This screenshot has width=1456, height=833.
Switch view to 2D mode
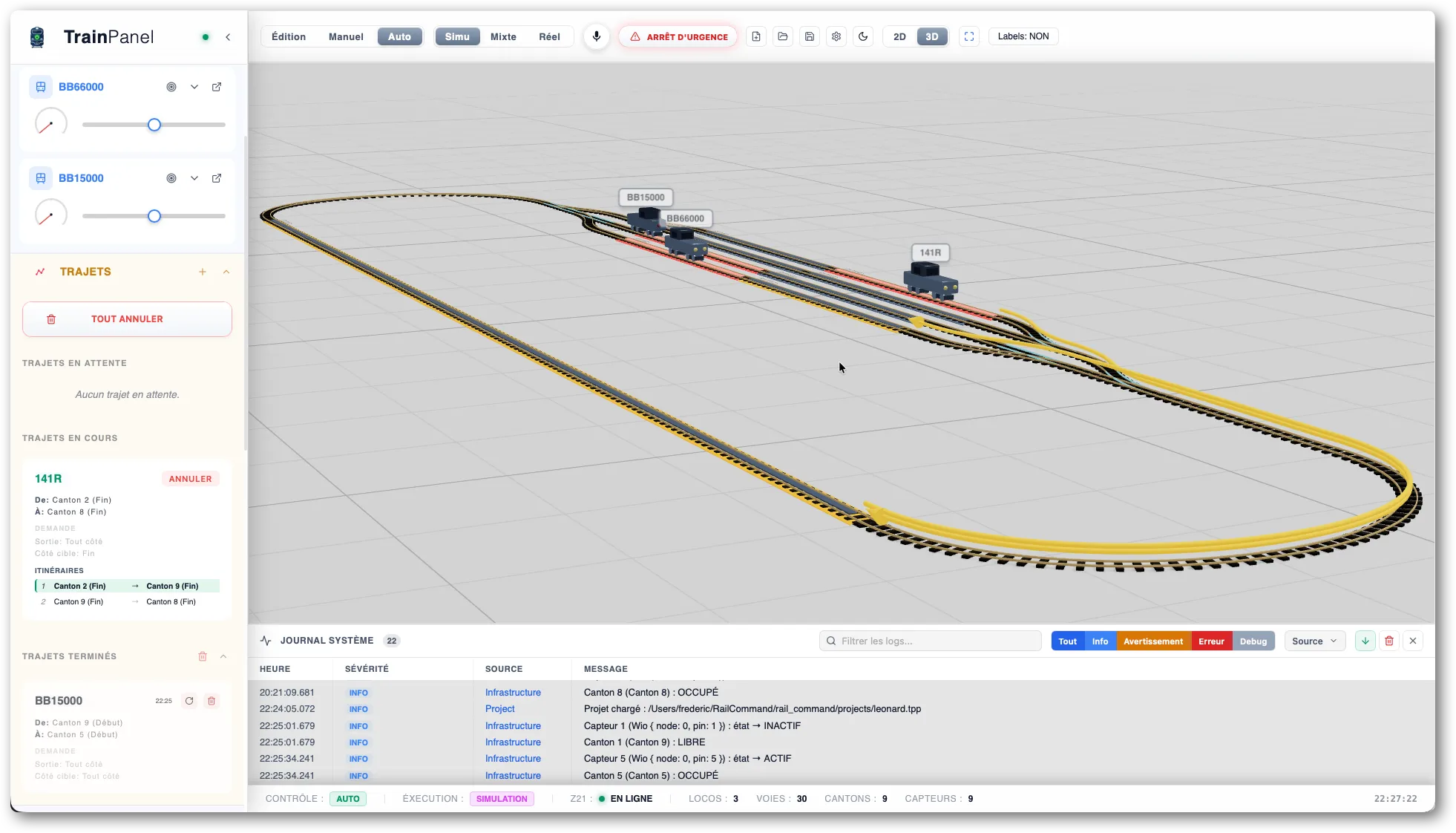click(x=899, y=36)
